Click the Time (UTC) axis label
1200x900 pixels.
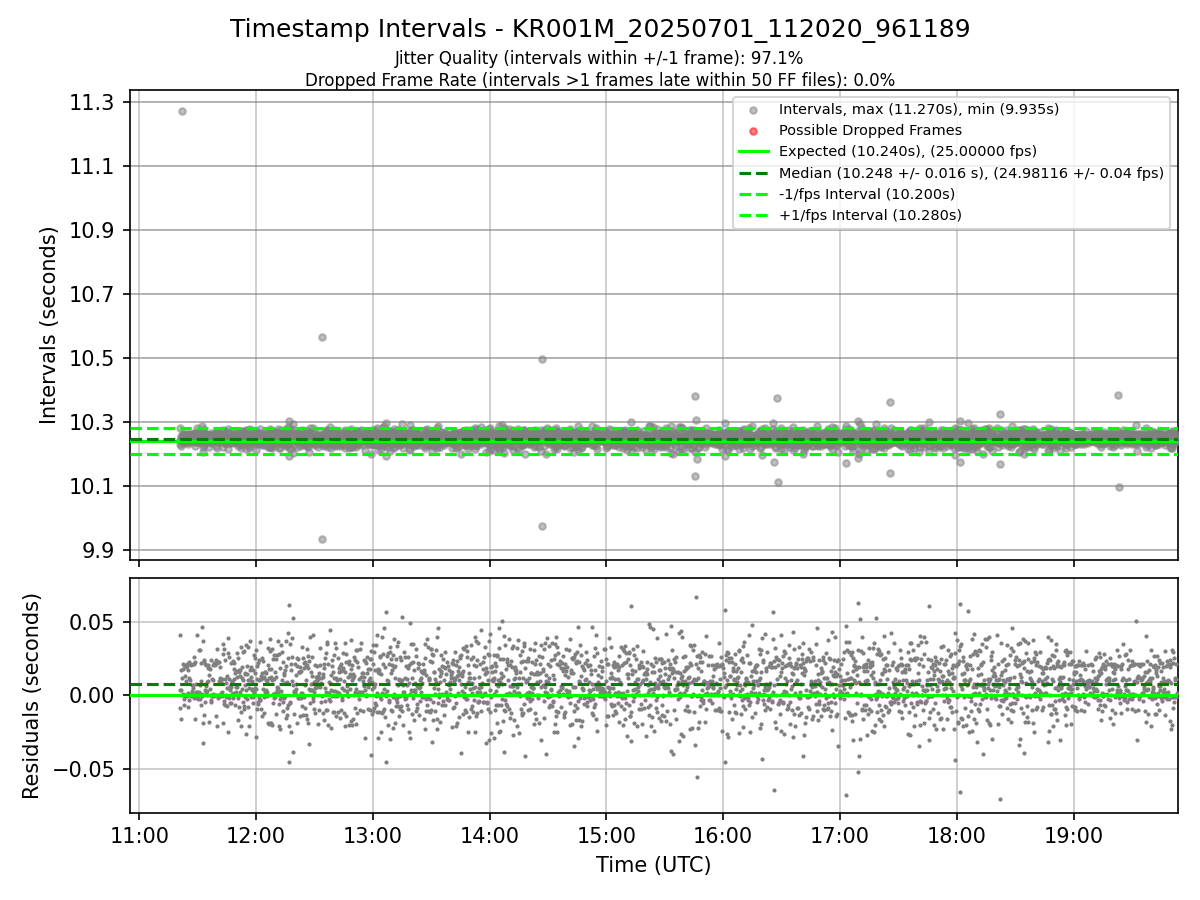654,865
